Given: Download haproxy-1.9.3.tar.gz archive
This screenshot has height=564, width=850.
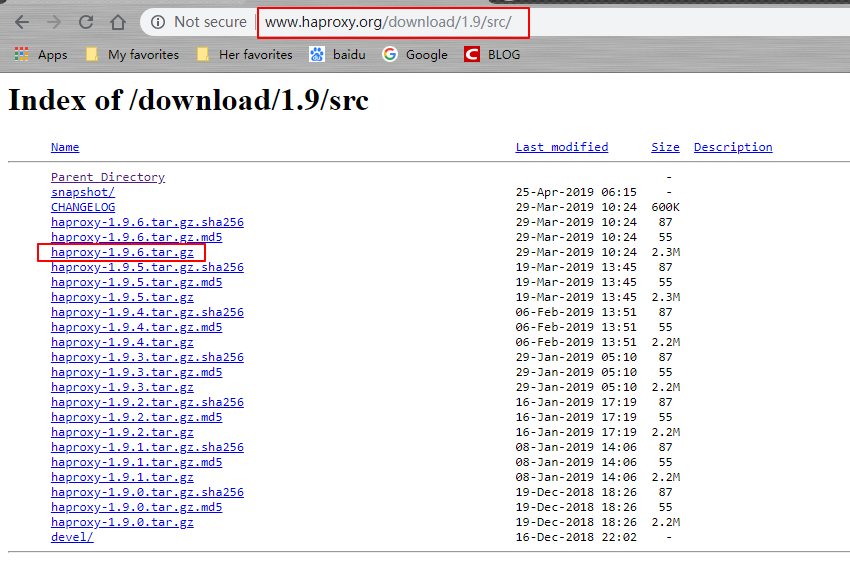Looking at the screenshot, I should [x=122, y=387].
